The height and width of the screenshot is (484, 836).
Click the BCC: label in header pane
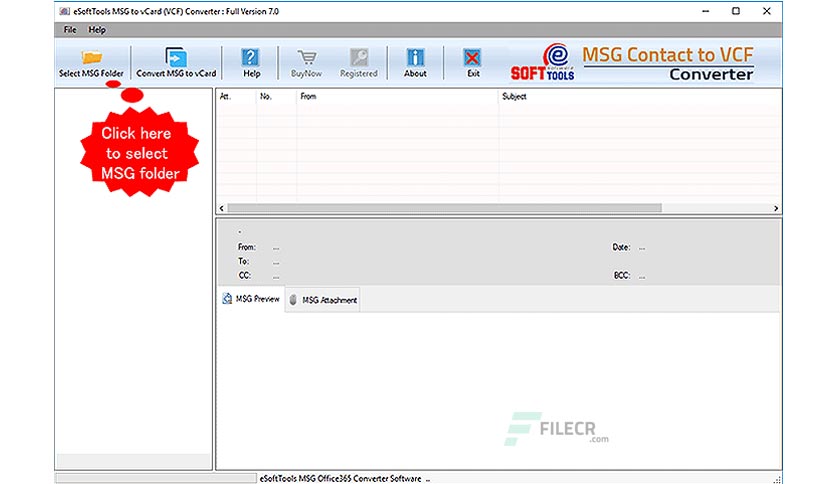tap(622, 276)
